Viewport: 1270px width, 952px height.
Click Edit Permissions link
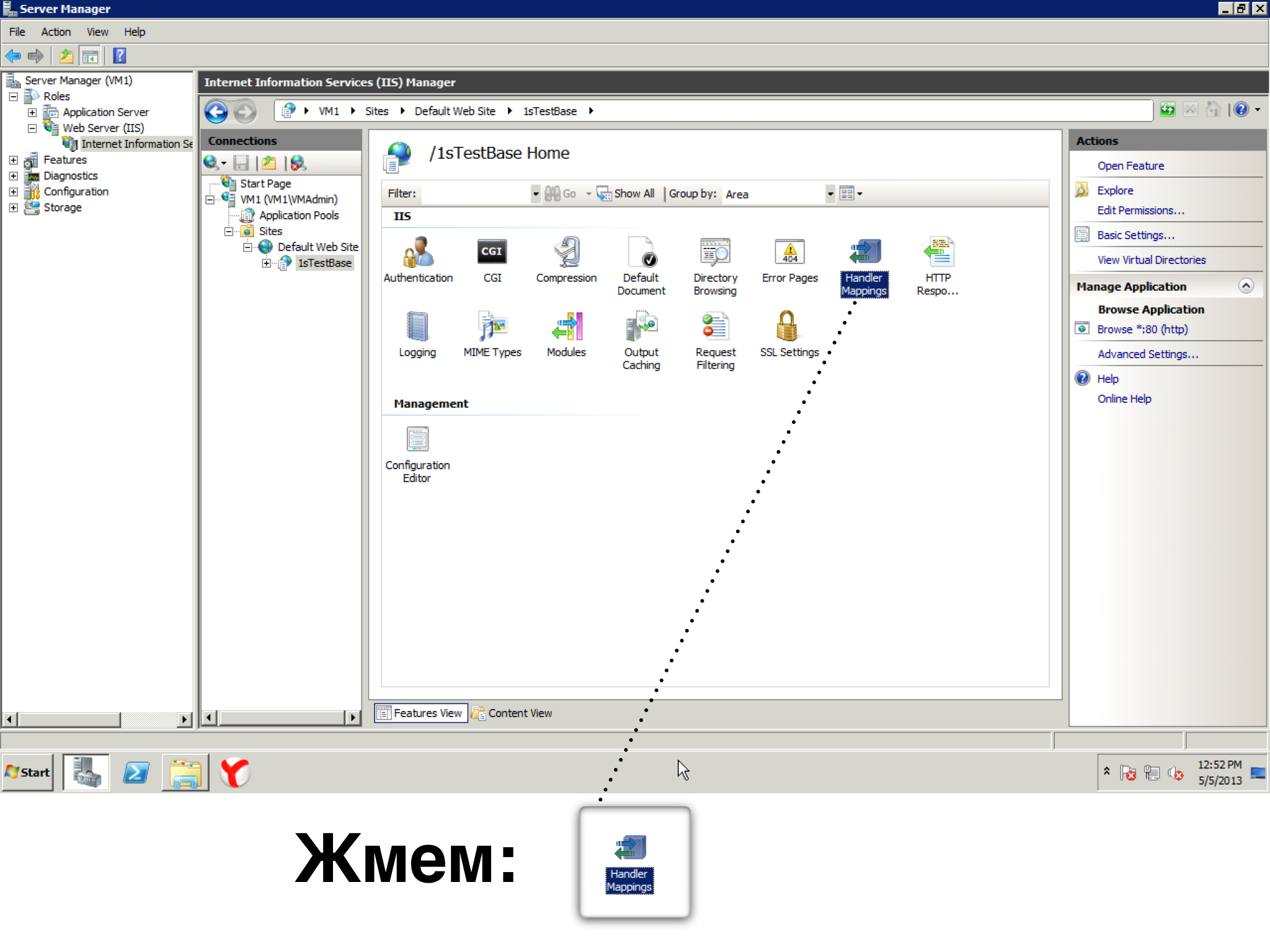(1140, 210)
